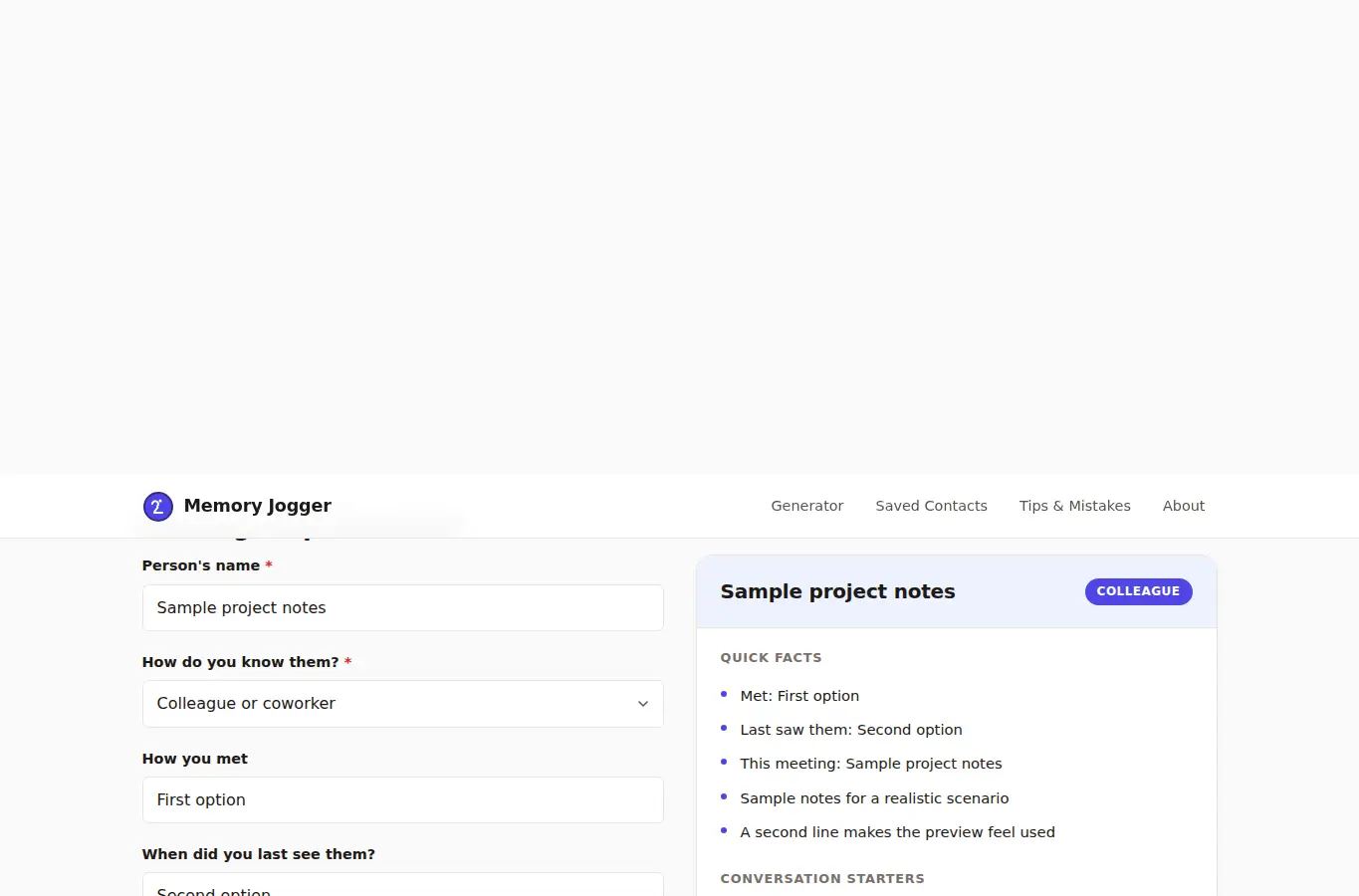Click the last-seen field showing Second option
Screen dimensions: 1359x896
[x=402, y=885]
